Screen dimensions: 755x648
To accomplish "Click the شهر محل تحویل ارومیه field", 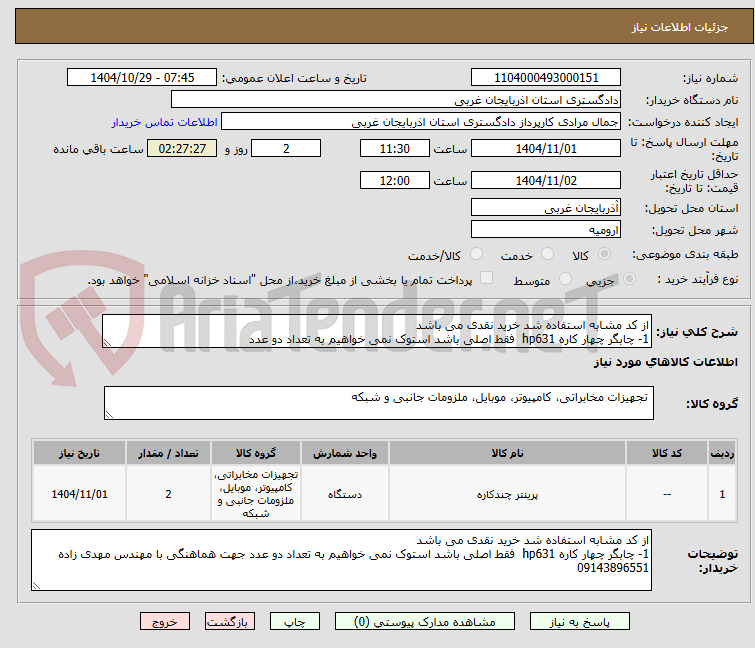I will 546,230.
